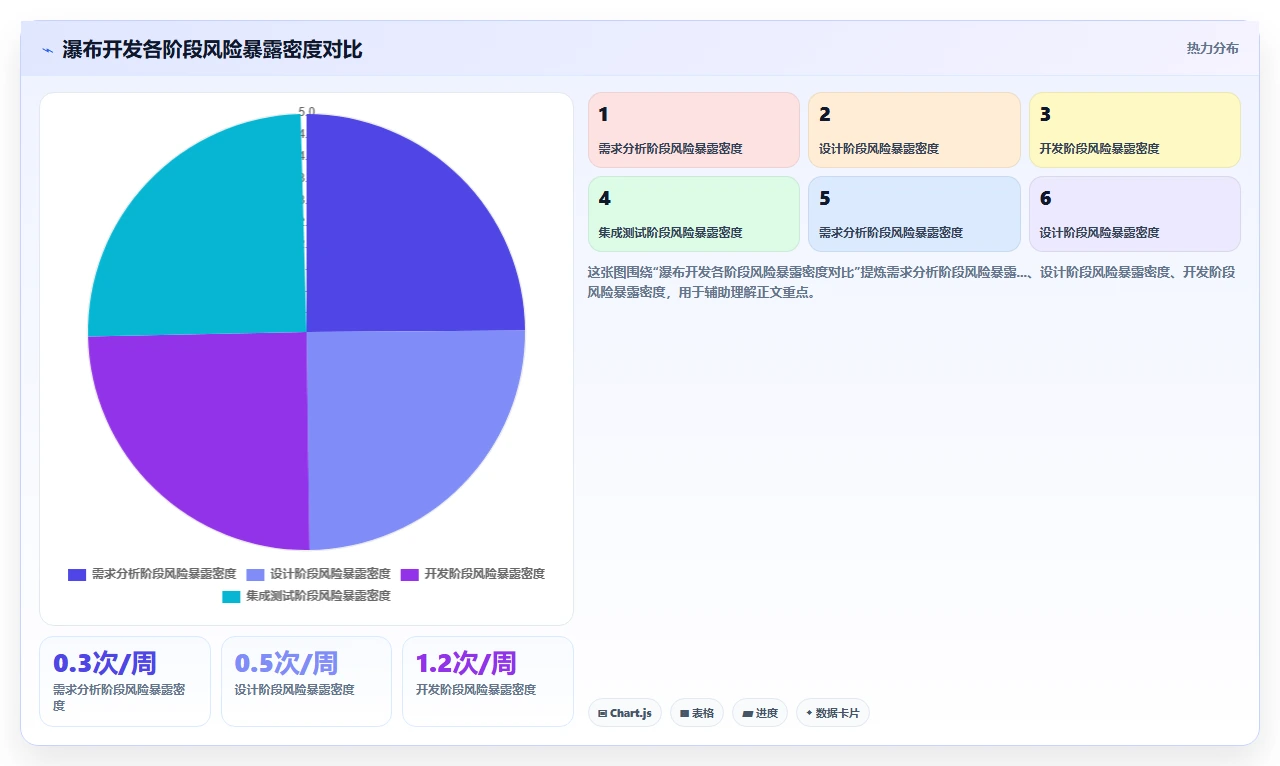Click the 开发阶段风险暴露密度 legend label text

click(485, 574)
